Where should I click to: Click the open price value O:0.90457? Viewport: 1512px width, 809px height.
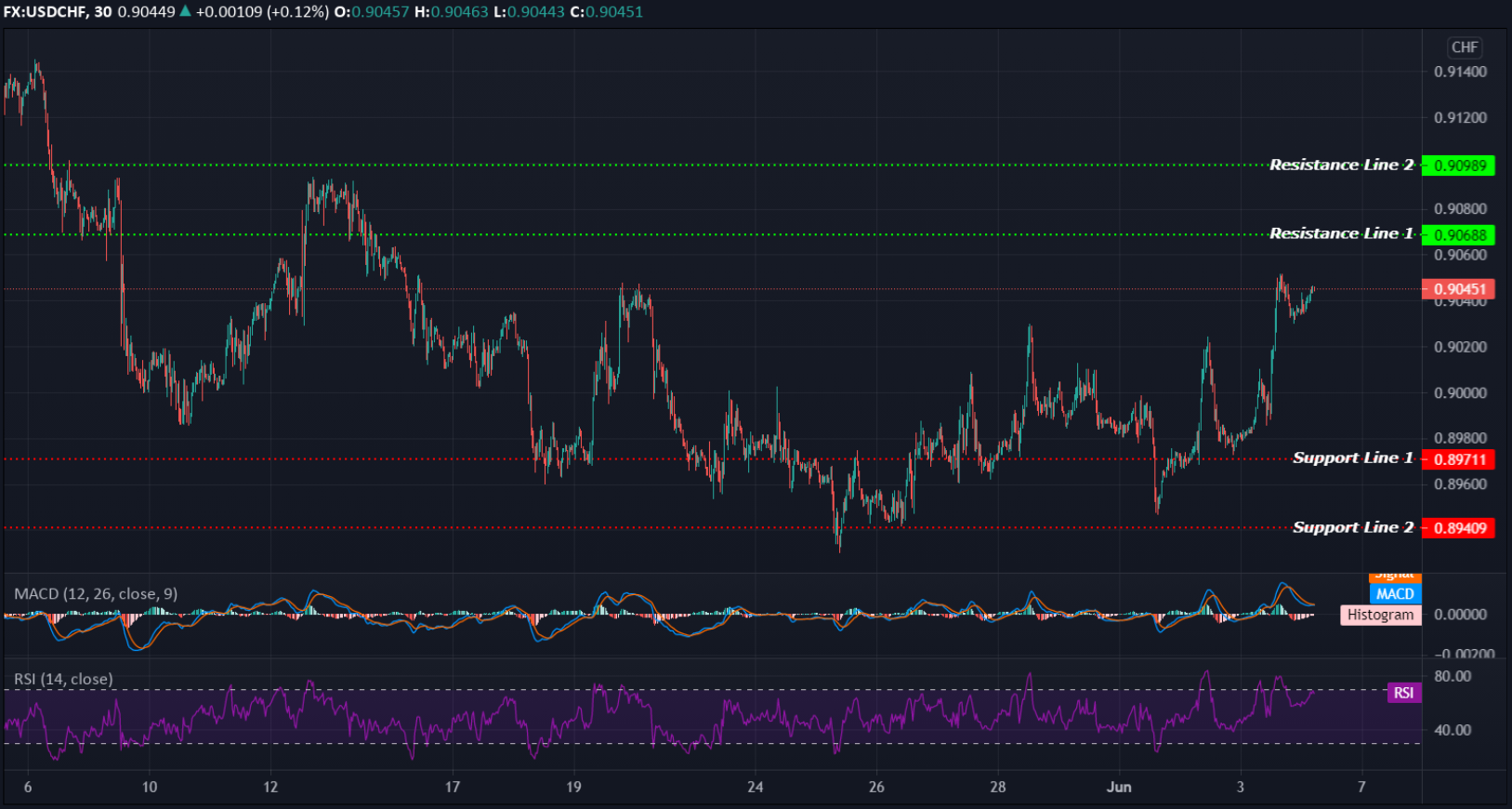point(372,12)
